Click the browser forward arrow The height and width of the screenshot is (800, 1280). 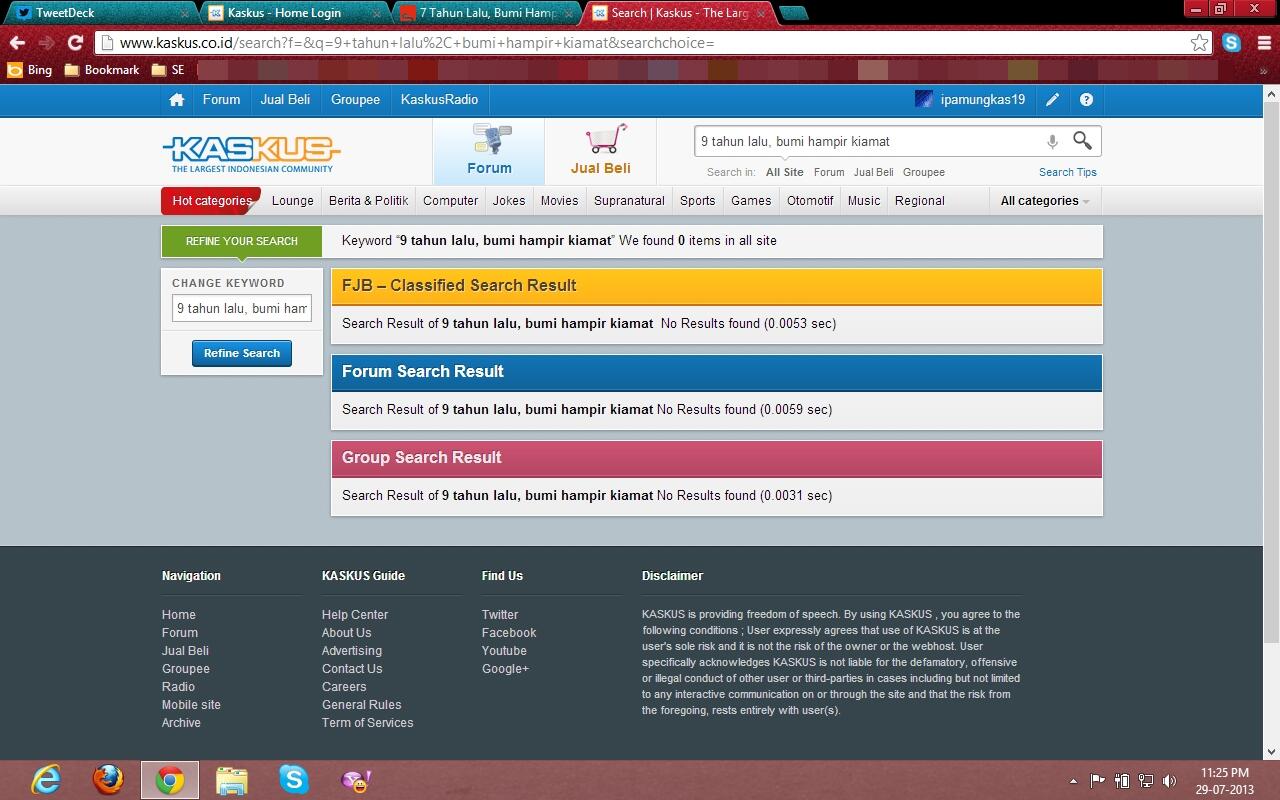point(46,43)
